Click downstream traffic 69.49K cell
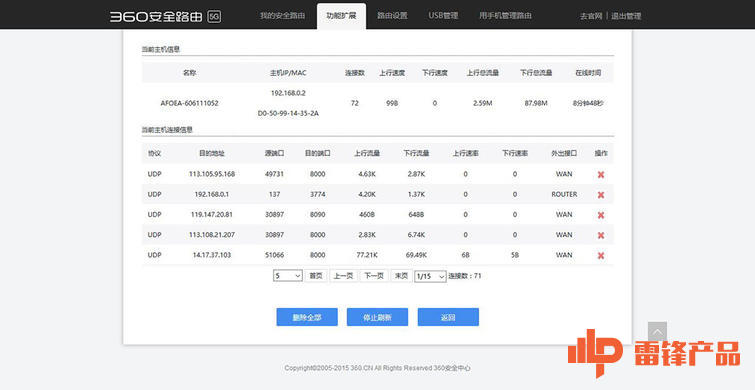This screenshot has height=390, width=755. (x=416, y=255)
